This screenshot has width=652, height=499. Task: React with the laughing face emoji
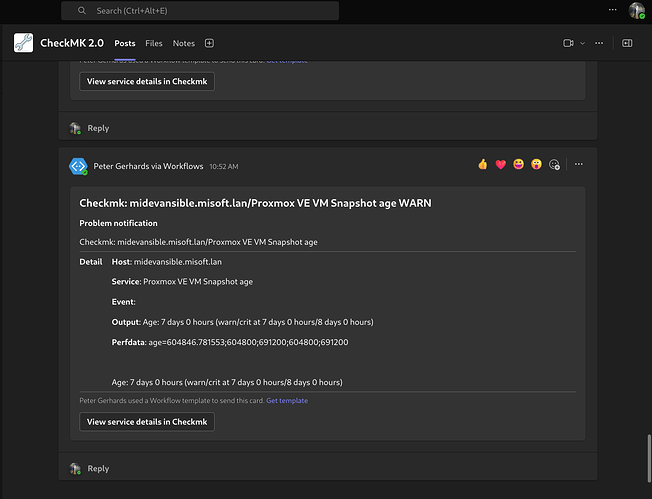pyautogui.click(x=519, y=165)
